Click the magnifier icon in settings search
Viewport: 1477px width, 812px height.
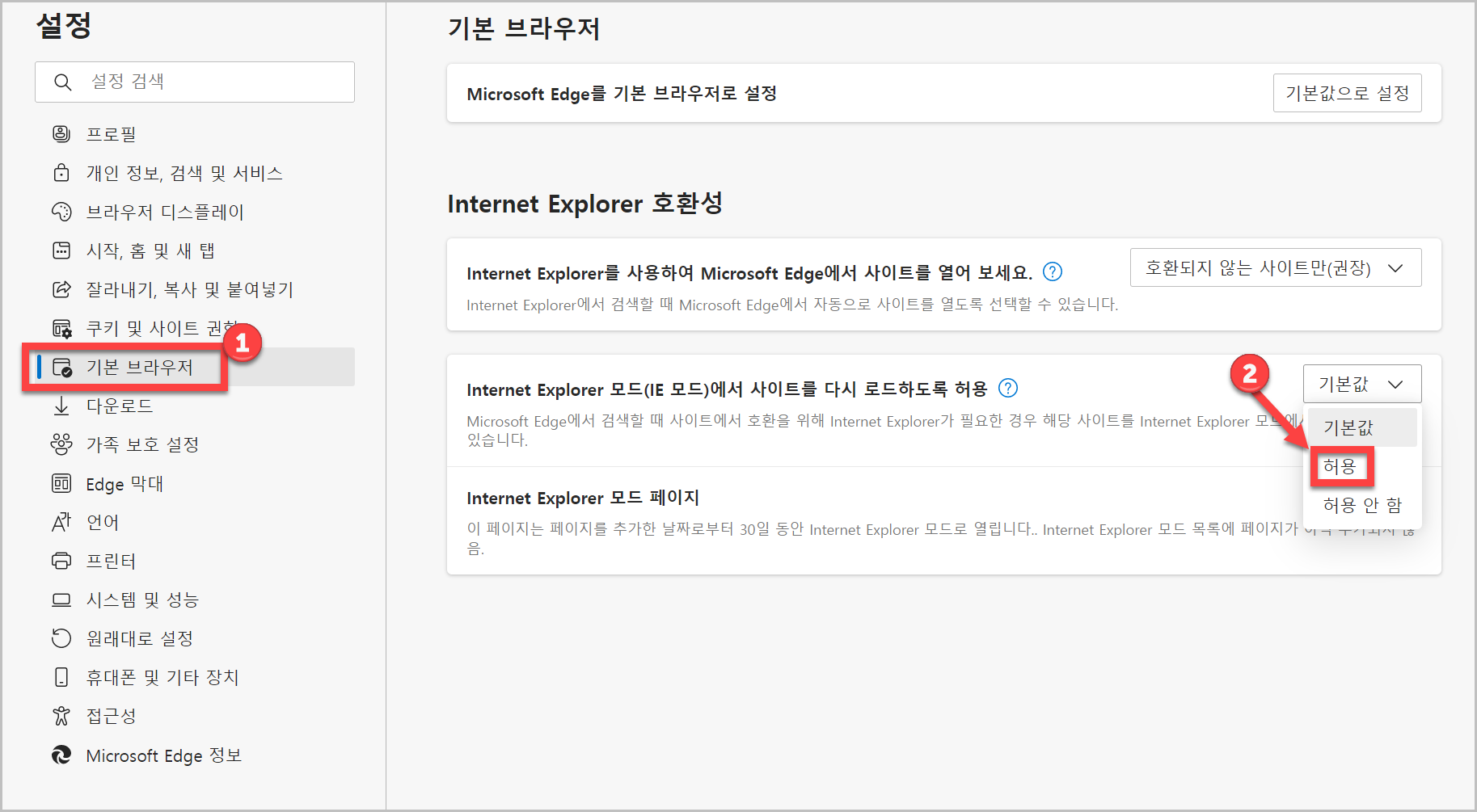[x=63, y=82]
